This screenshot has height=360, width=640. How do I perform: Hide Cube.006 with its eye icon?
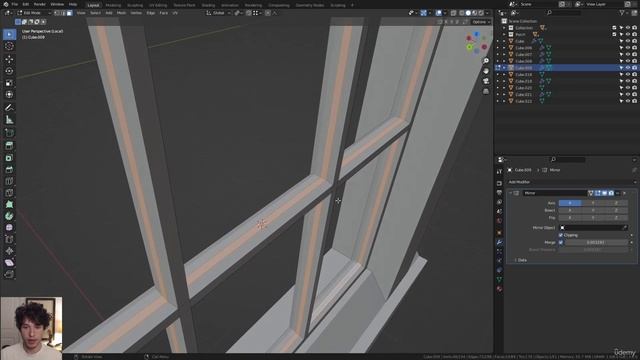[628, 48]
